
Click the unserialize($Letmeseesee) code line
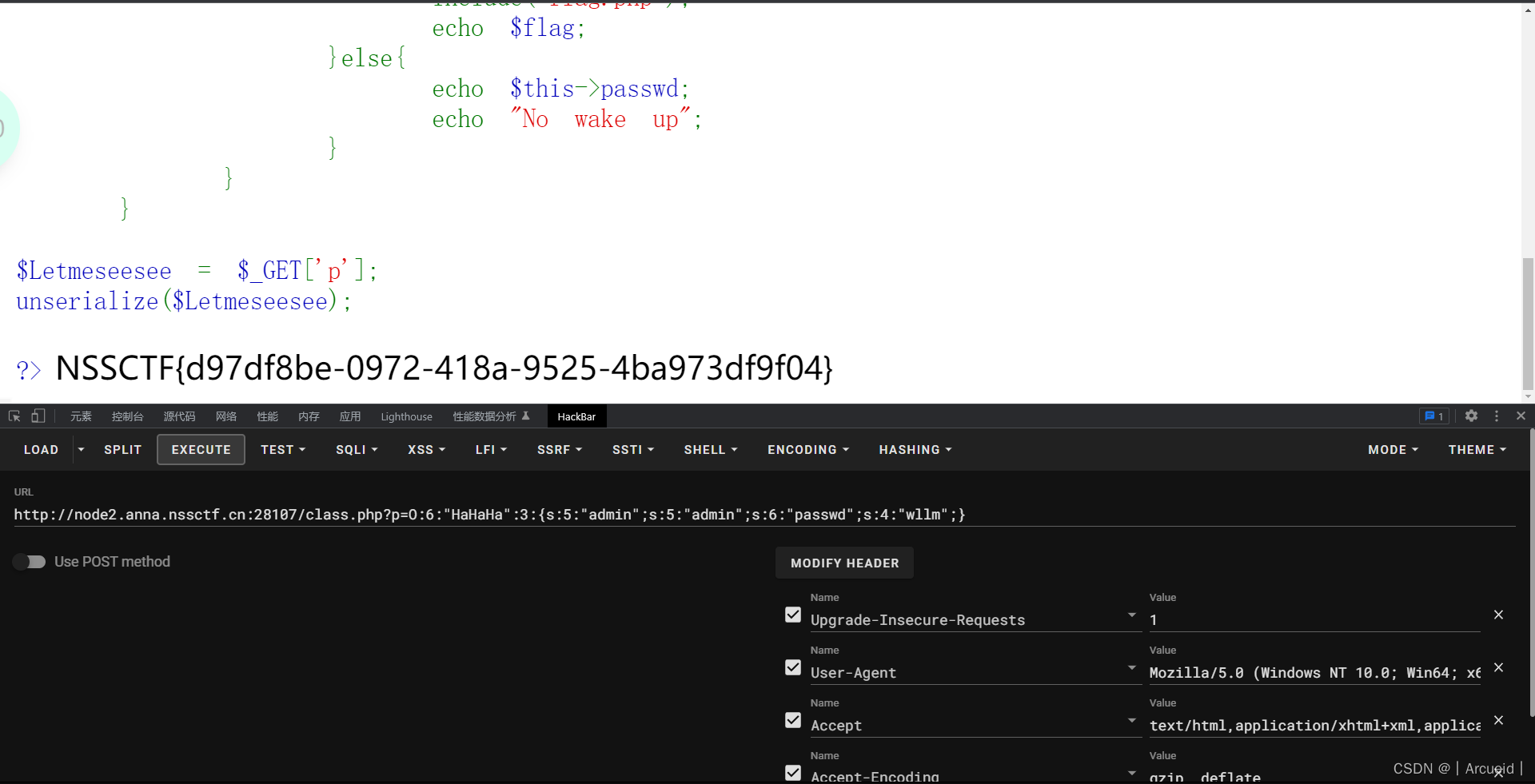[184, 301]
